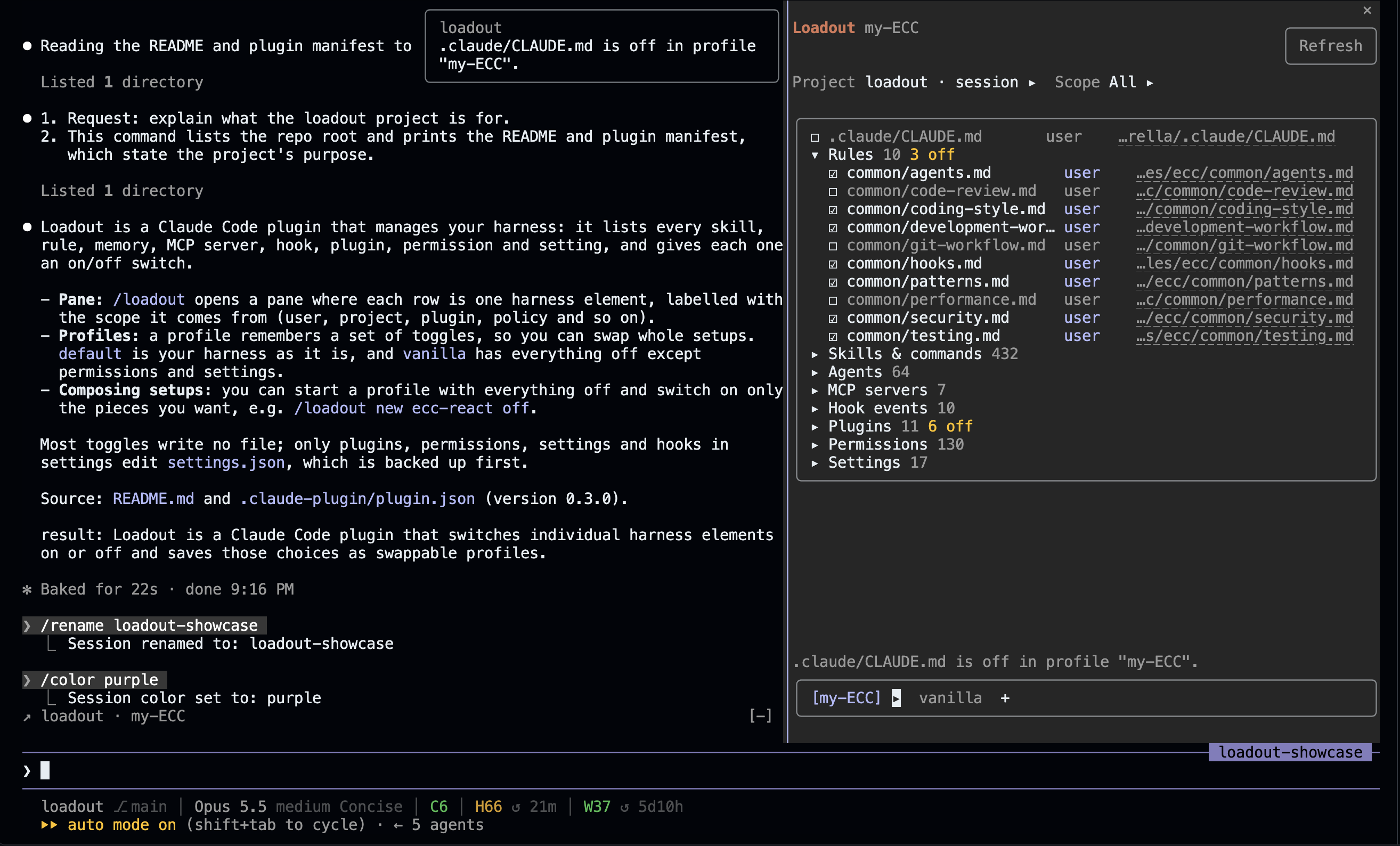Select the my-ECC profile tab
Viewport: 1400px width, 846px height.
(x=846, y=698)
